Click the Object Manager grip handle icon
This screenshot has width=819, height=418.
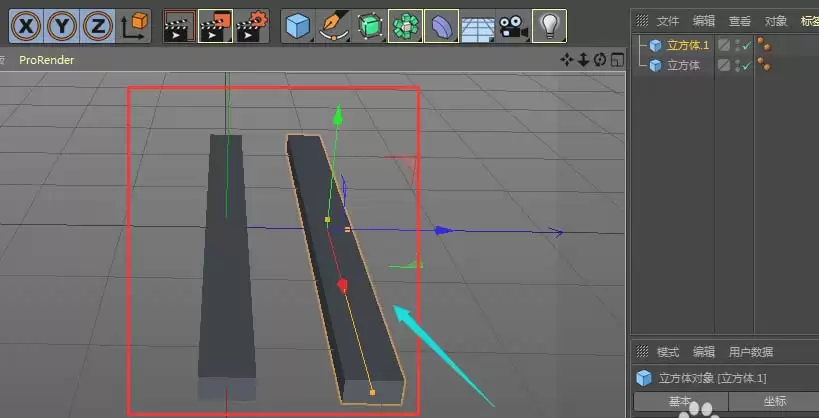pyautogui.click(x=642, y=20)
